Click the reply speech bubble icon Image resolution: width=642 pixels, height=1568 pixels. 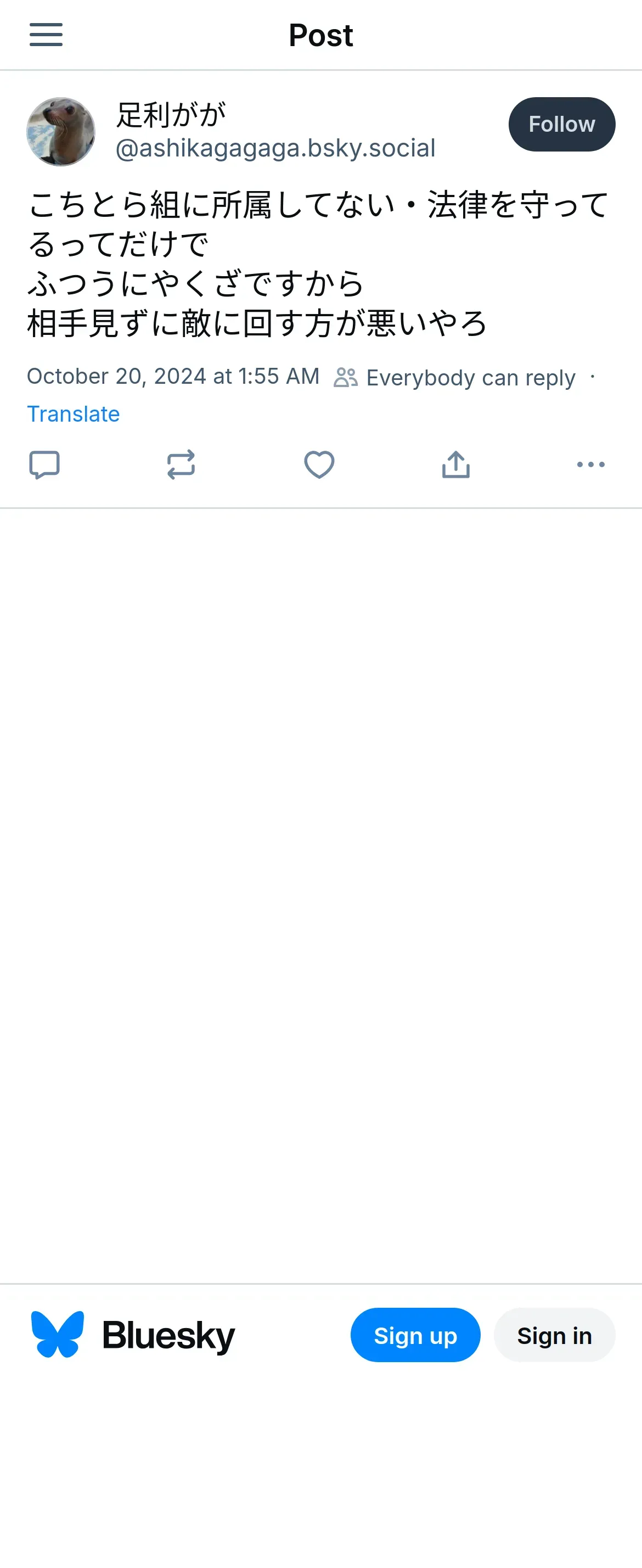tap(44, 465)
